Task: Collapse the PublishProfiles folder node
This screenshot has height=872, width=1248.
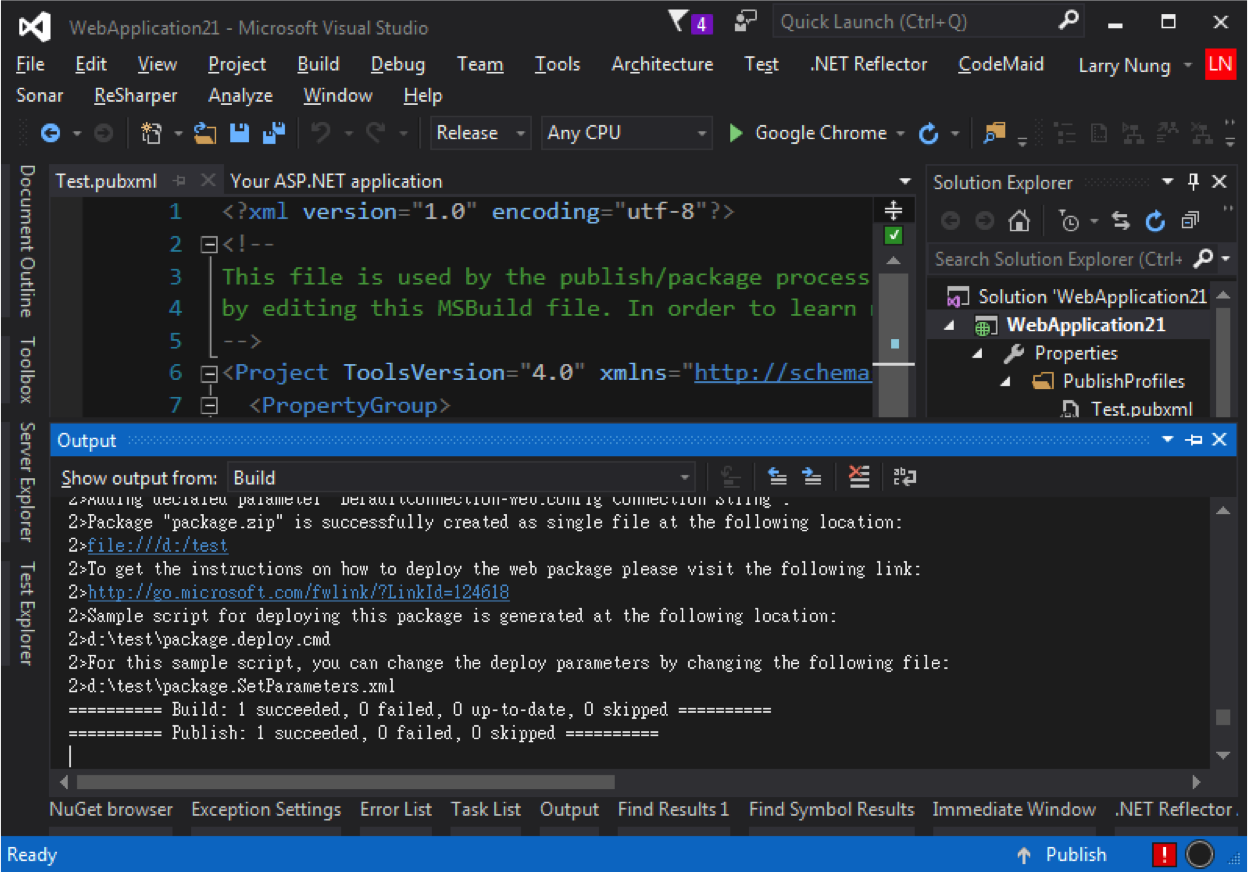Action: tap(1008, 382)
